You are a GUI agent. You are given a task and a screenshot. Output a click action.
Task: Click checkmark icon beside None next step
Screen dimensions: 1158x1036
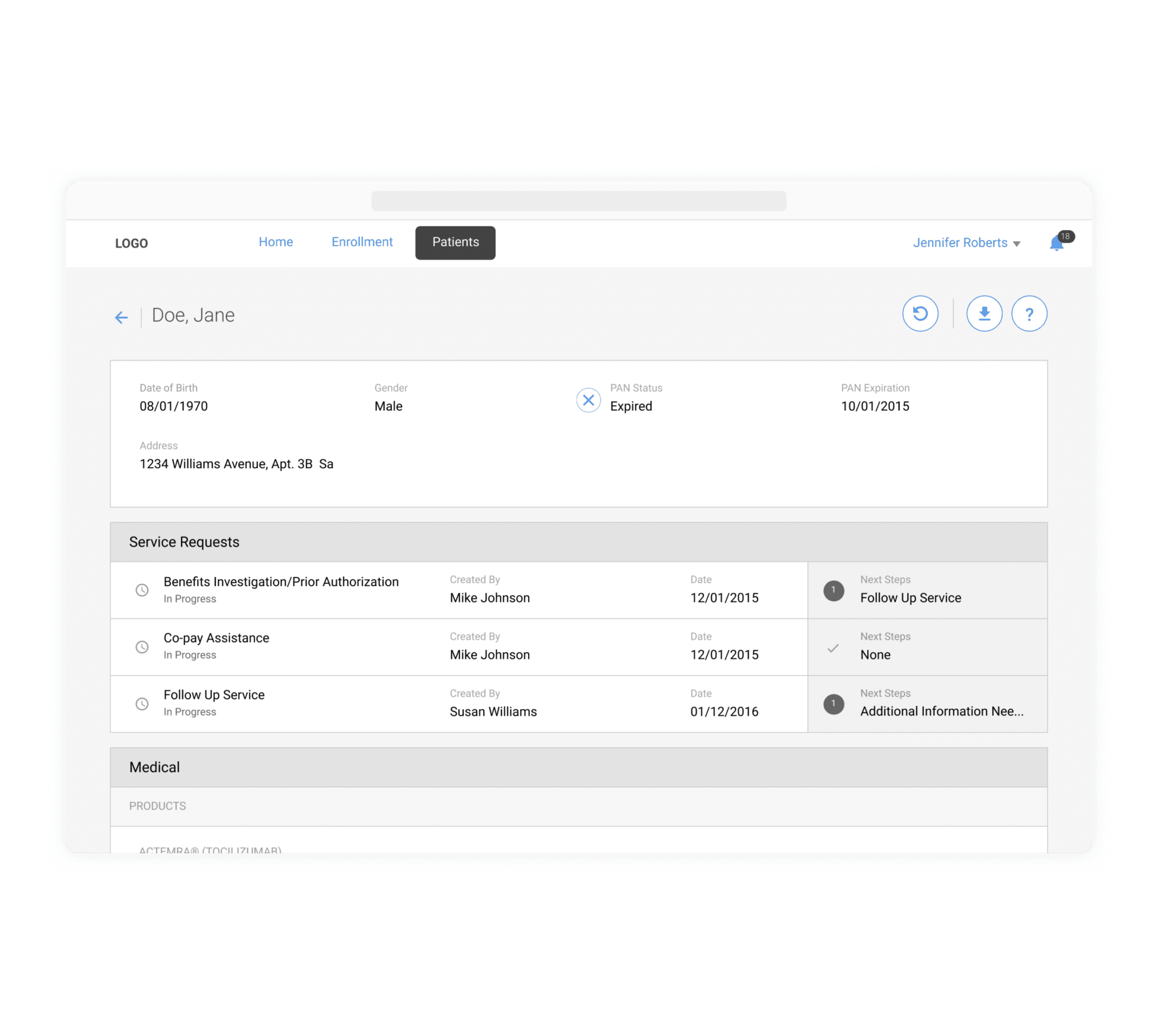point(833,648)
